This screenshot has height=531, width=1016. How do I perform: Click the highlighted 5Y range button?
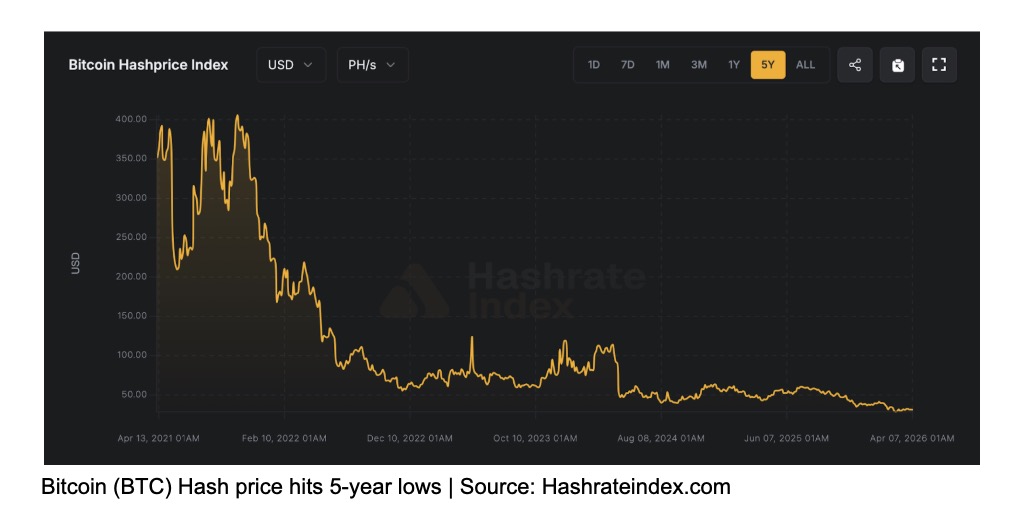tap(768, 65)
